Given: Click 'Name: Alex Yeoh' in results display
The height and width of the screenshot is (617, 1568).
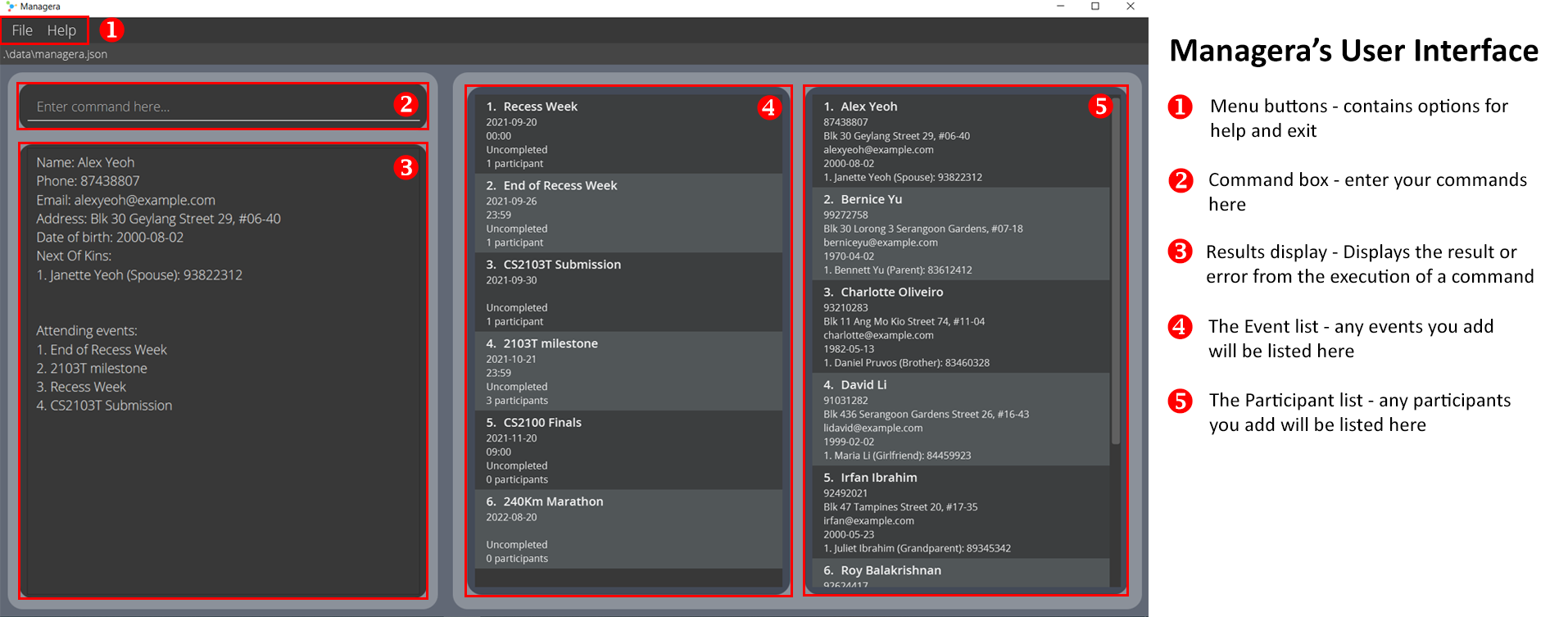Looking at the screenshot, I should 85,162.
